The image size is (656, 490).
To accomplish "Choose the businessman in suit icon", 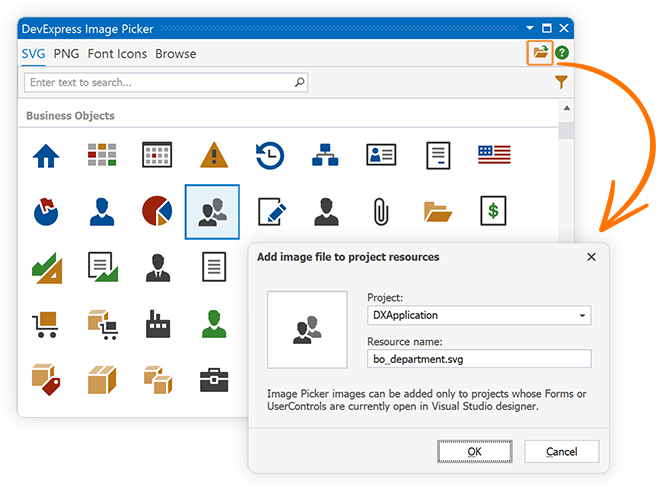I will [158, 267].
